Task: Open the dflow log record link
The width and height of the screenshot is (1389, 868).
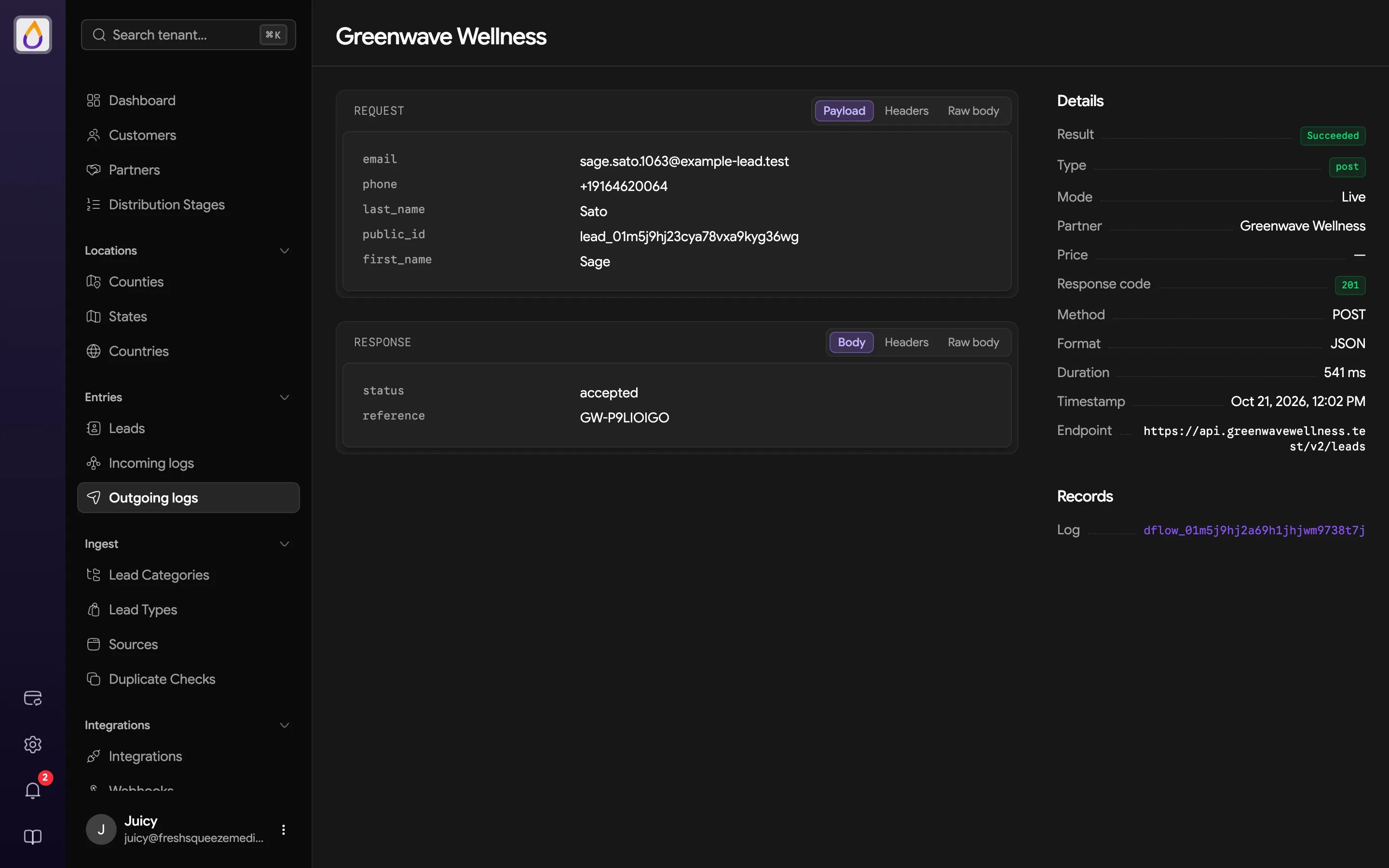Action: click(x=1254, y=530)
